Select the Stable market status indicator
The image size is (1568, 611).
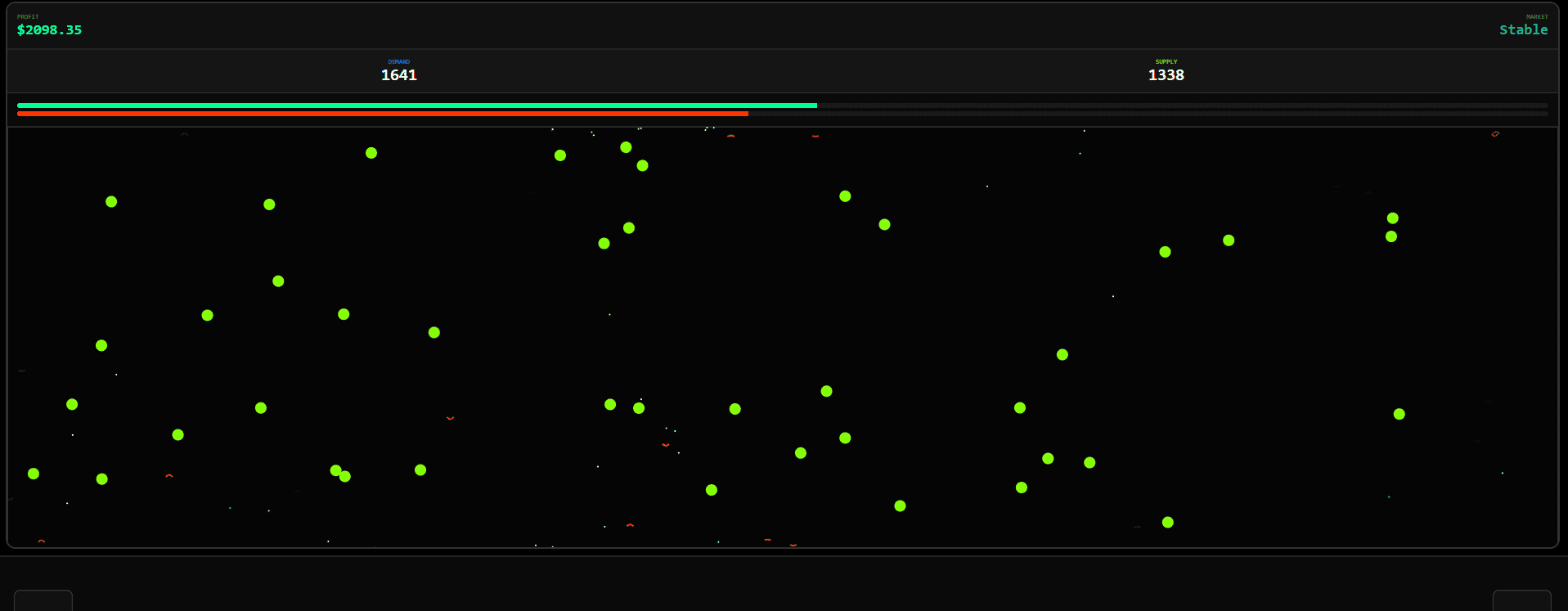click(1523, 30)
